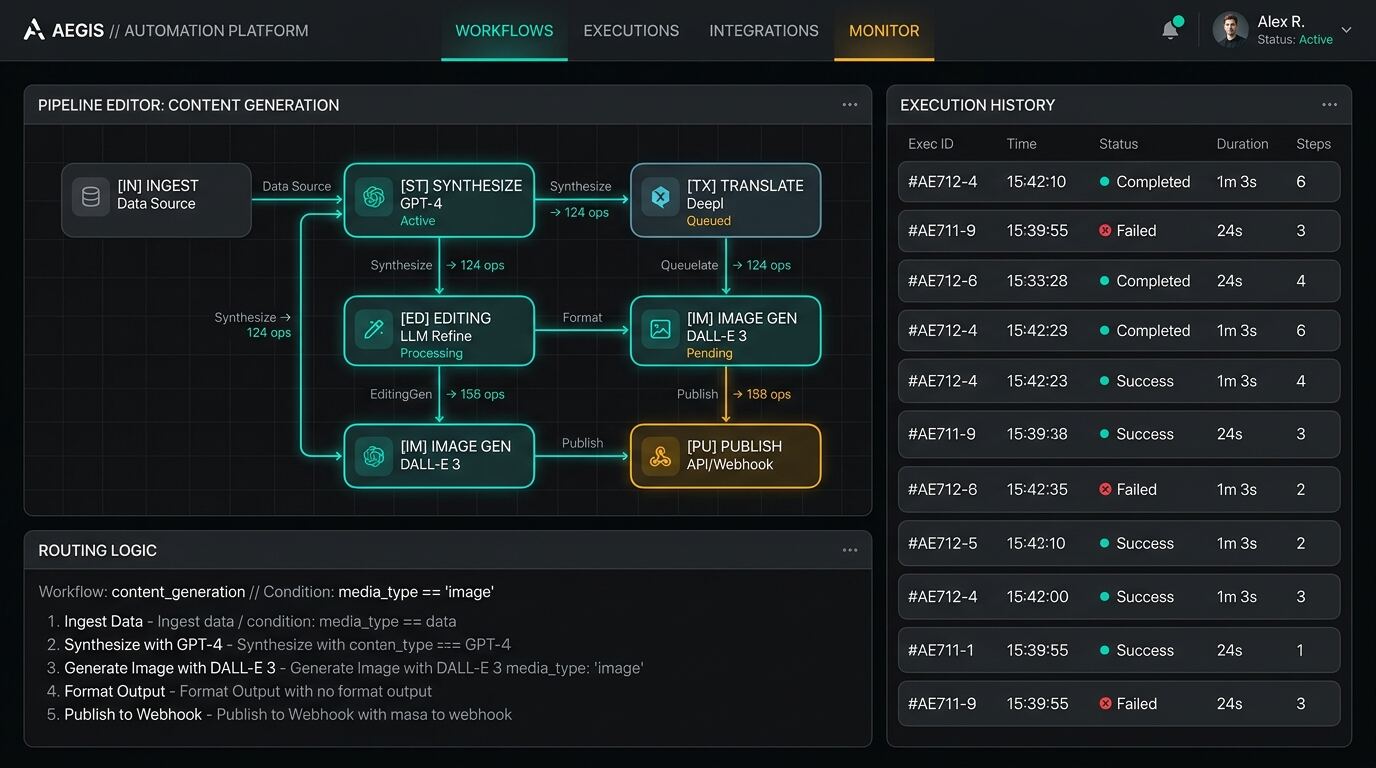Open Routing Logic panel options menu
1376x768 pixels.
click(x=850, y=550)
